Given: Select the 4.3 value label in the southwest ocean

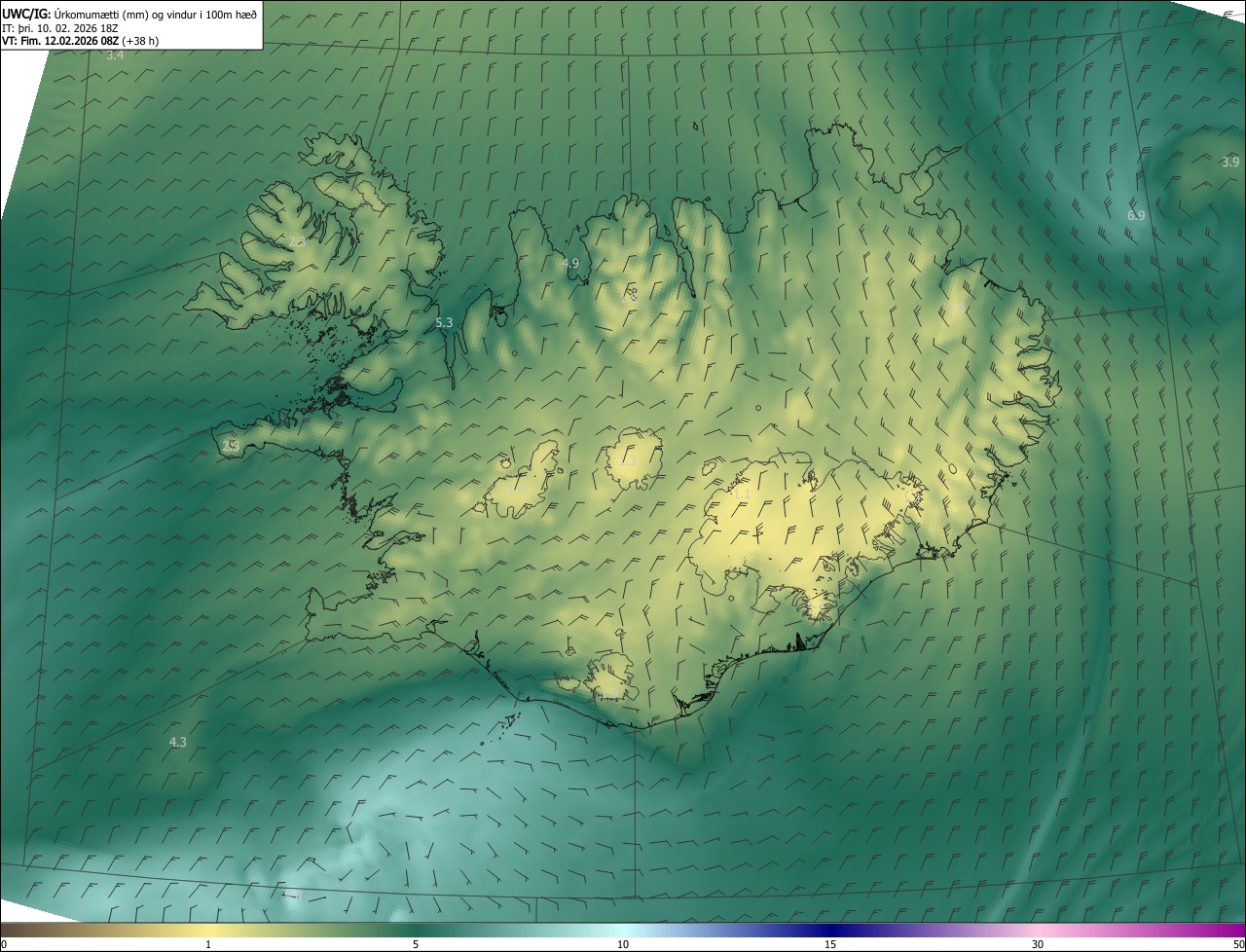Looking at the screenshot, I should pos(177,742).
